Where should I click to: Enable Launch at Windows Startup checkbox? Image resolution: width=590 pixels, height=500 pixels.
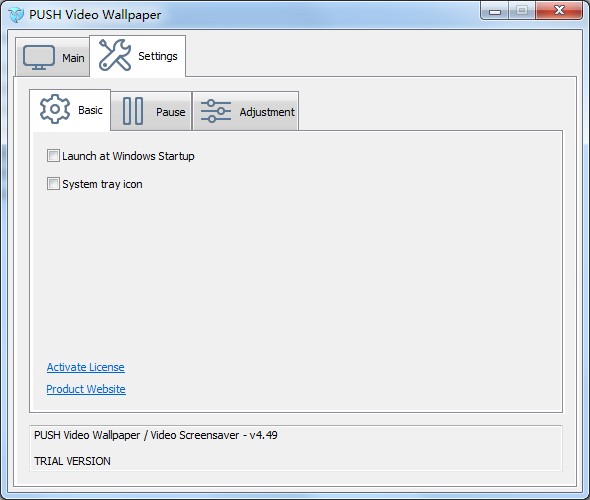point(53,155)
